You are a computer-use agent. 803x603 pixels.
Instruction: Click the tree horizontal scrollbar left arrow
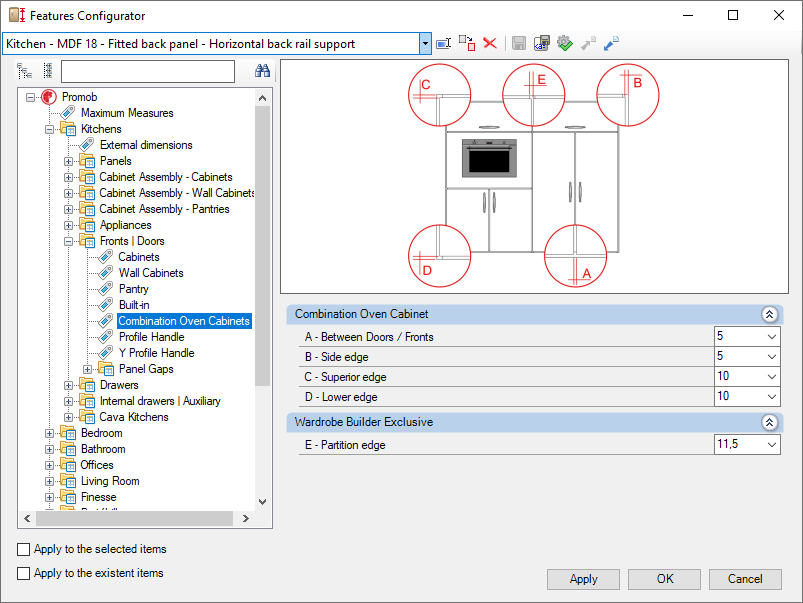(x=27, y=518)
